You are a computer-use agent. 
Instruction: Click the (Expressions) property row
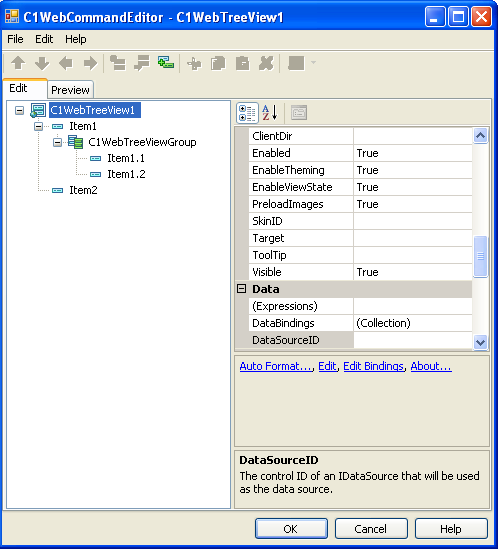pos(360,306)
